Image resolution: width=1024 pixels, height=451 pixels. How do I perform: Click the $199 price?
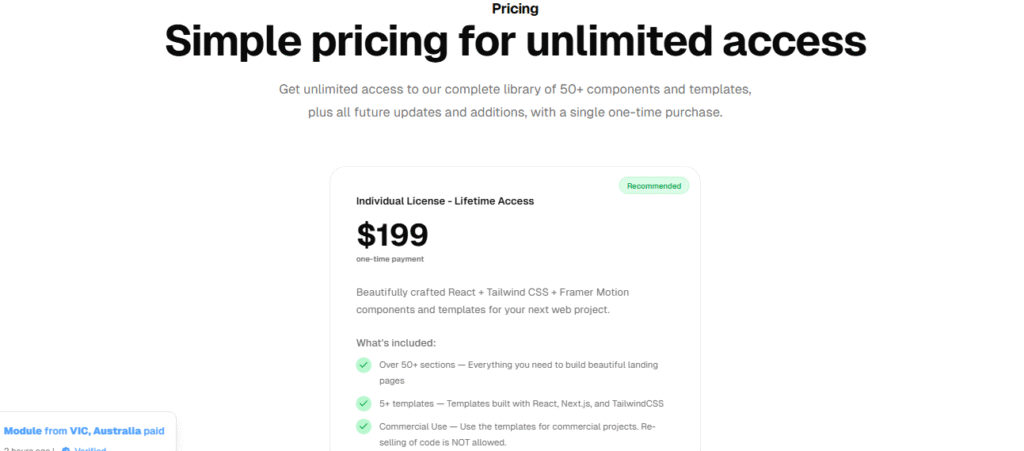(x=392, y=234)
